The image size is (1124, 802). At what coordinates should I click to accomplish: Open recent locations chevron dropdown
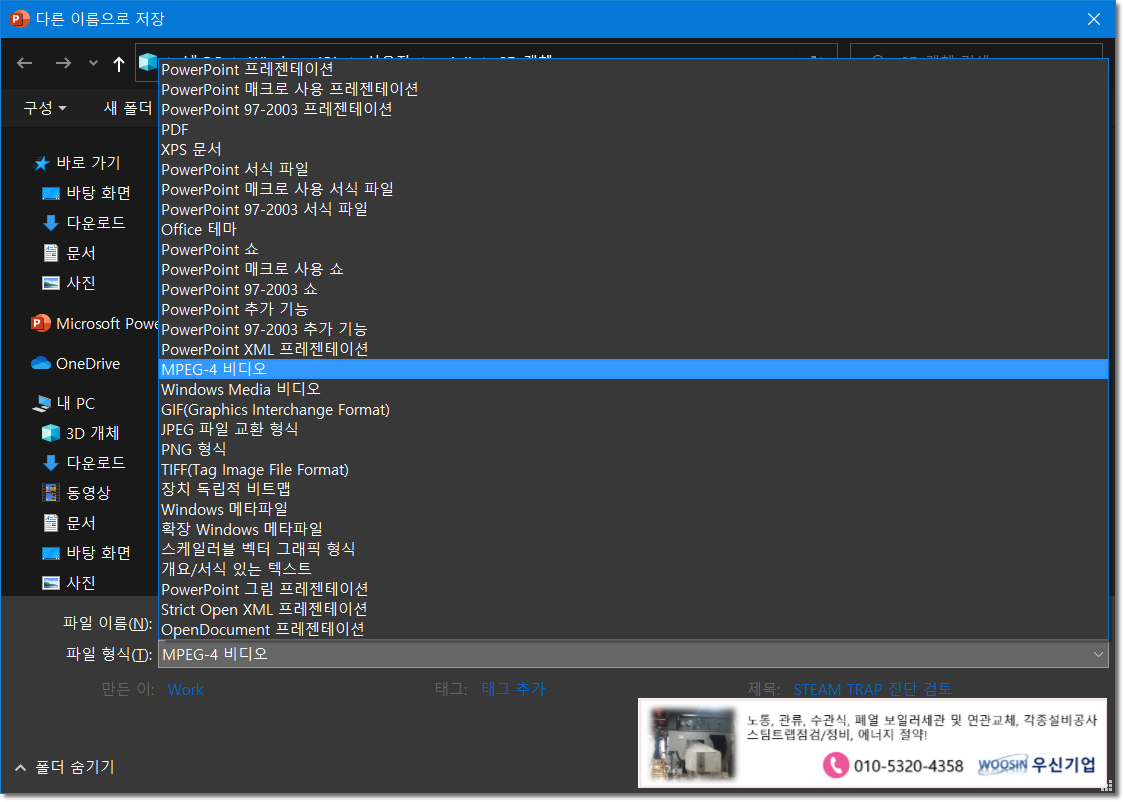[93, 63]
